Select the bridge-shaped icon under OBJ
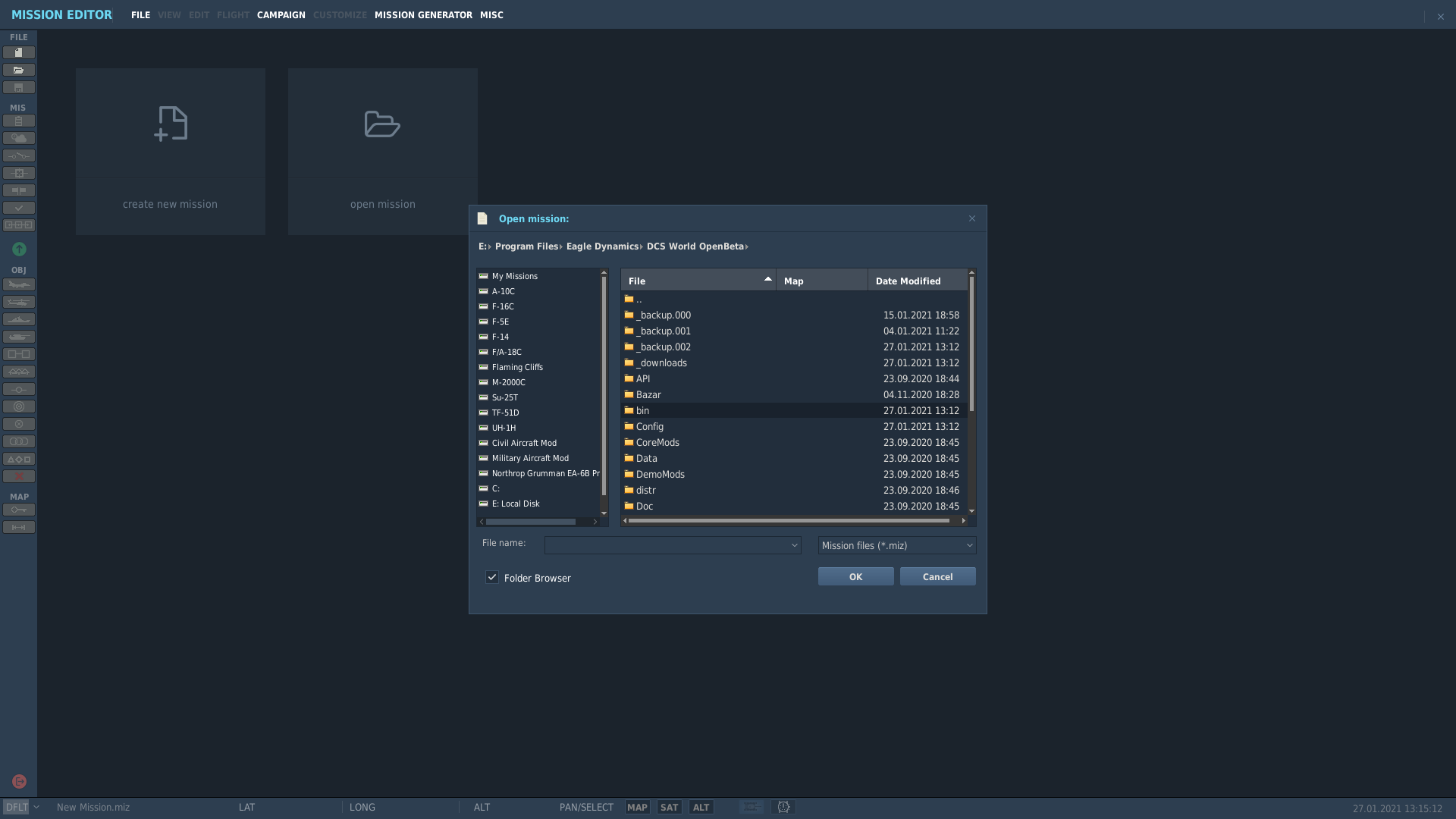Image resolution: width=1456 pixels, height=819 pixels. point(19,372)
